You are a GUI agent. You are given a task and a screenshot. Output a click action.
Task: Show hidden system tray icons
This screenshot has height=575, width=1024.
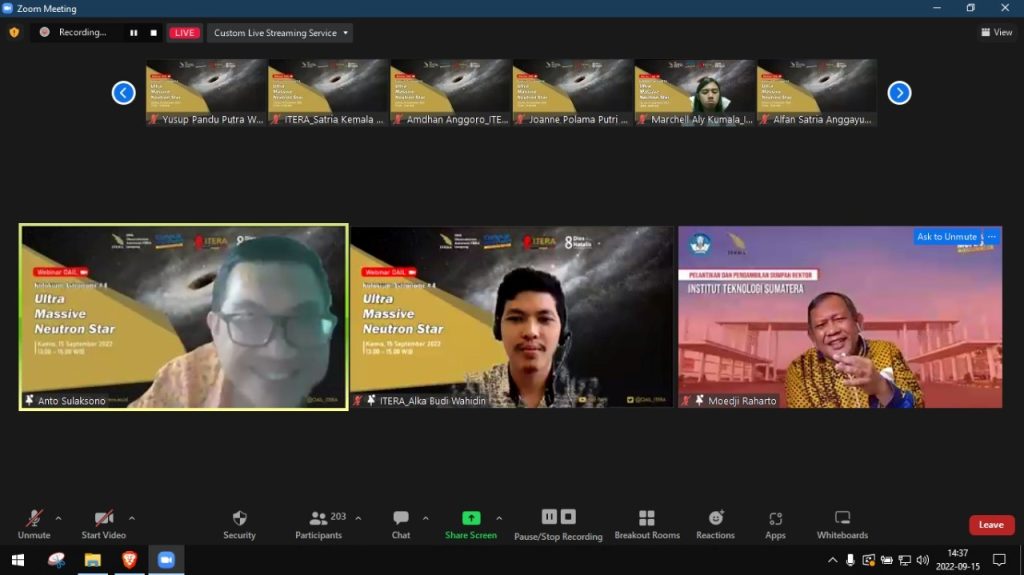[x=832, y=560]
